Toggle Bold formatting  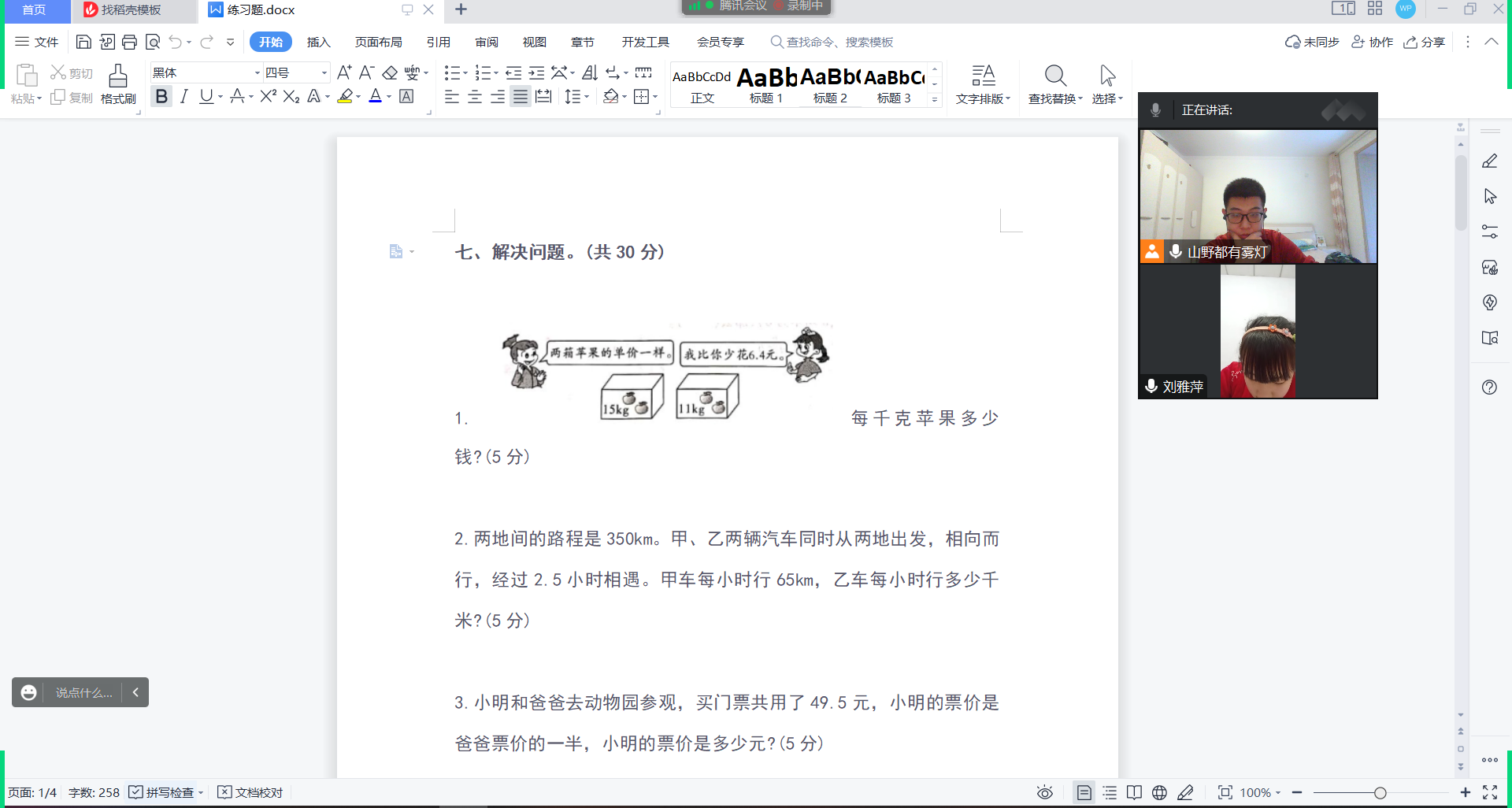(x=161, y=96)
